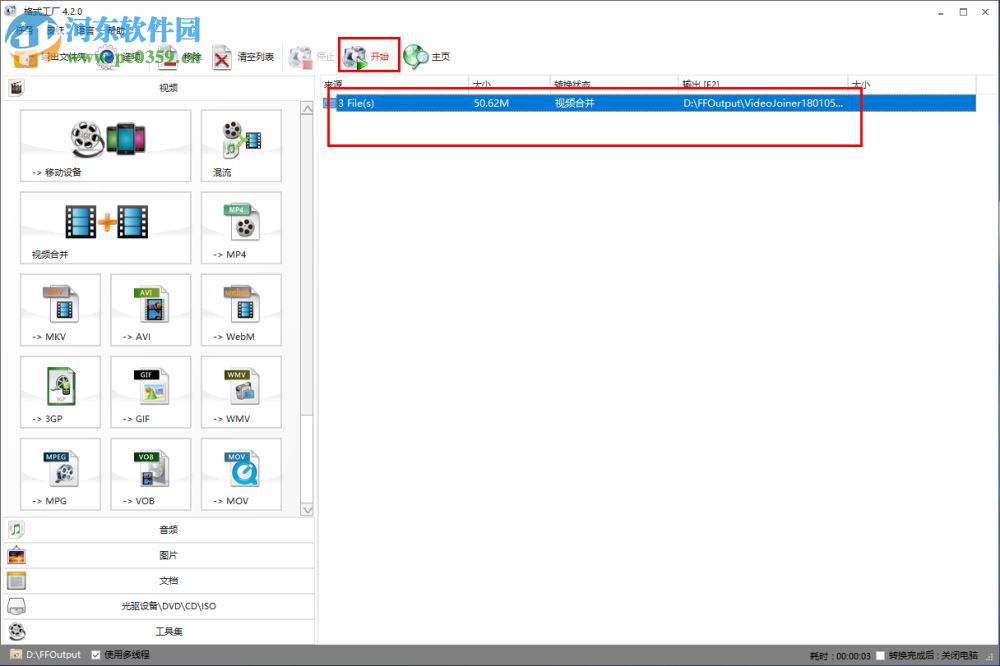The height and width of the screenshot is (666, 1000).
Task: Choose the -> MKV conversion tile
Action: [x=61, y=310]
